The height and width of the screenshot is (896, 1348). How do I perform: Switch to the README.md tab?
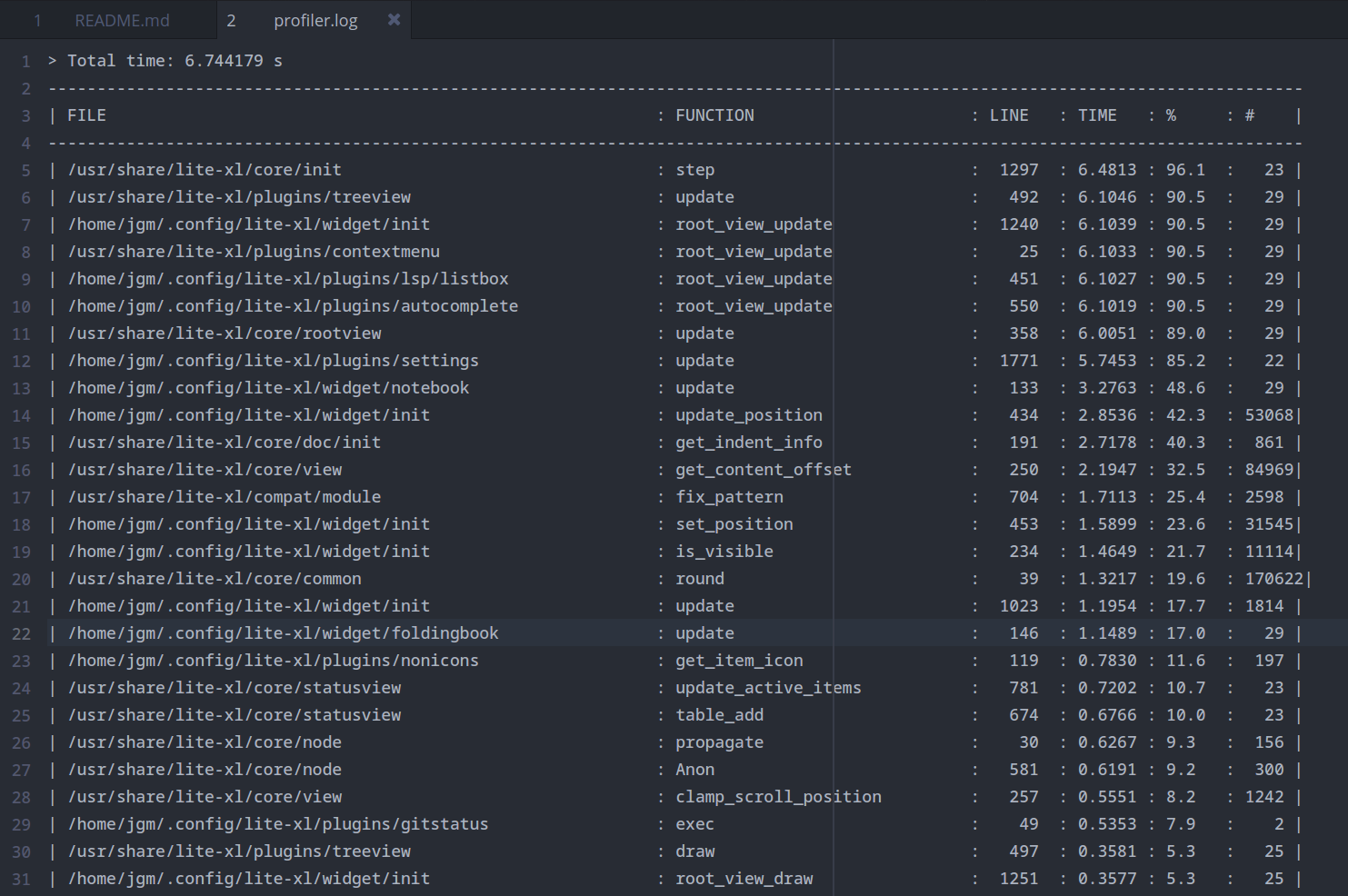(x=122, y=20)
